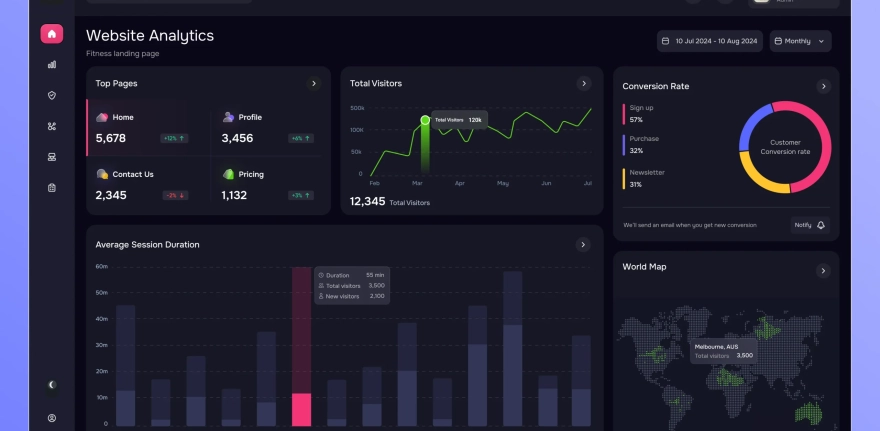
Task: Select the shield check sidebar icon
Action: click(52, 95)
